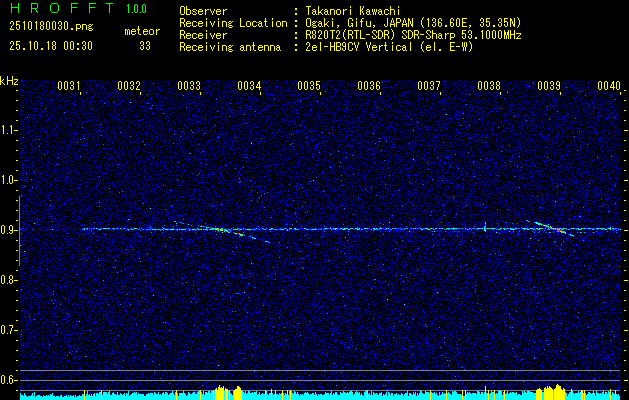Click the kHz axis unit label
The width and height of the screenshot is (629, 400).
coord(9,81)
